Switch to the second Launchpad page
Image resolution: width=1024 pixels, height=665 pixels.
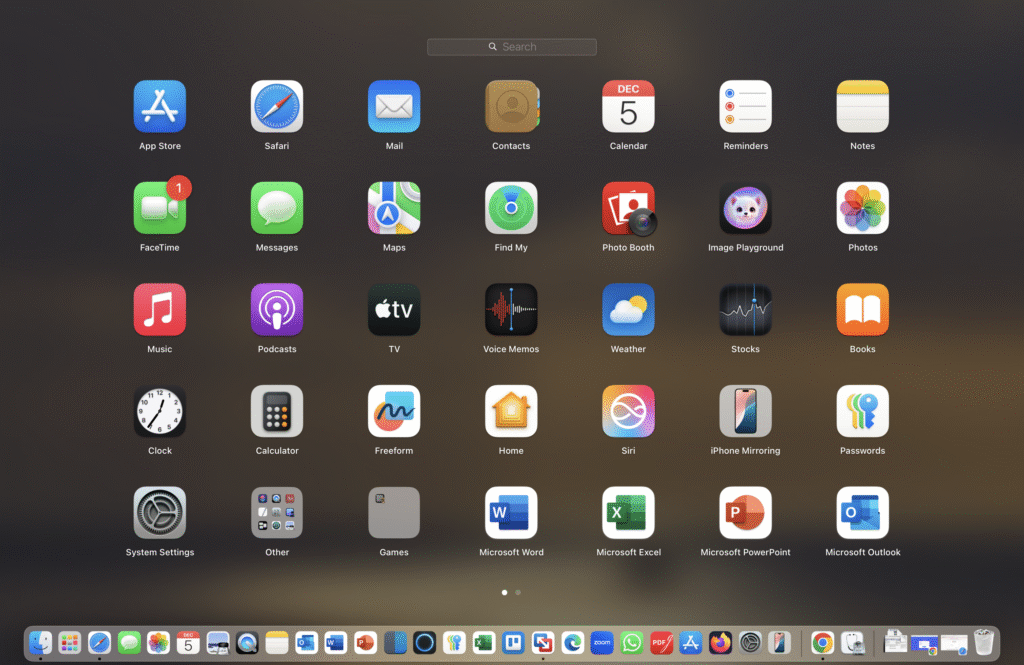(x=517, y=592)
